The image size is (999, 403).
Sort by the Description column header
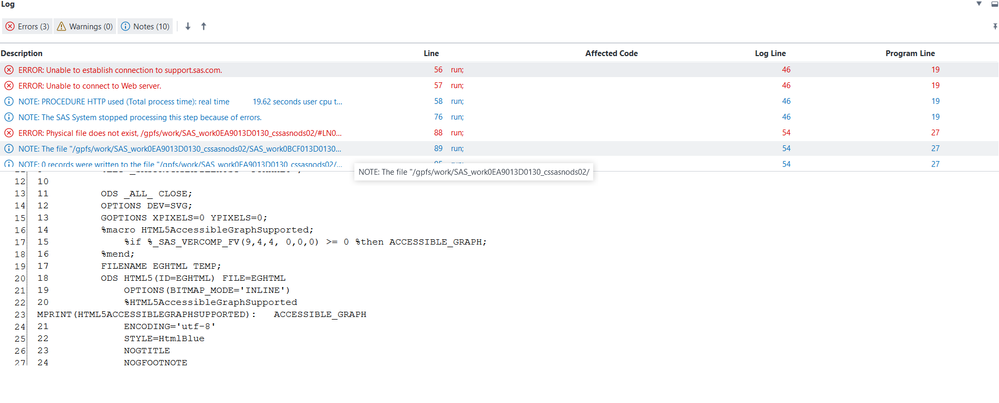pos(22,53)
